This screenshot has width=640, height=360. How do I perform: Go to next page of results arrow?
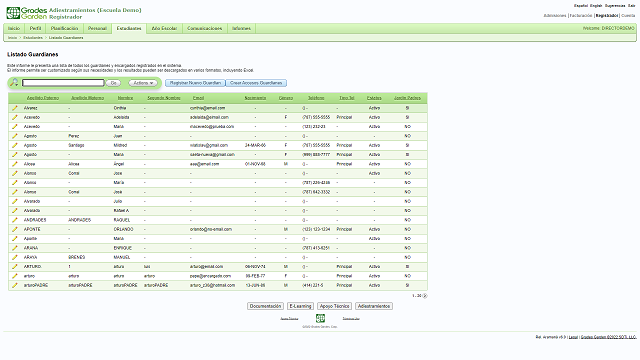click(x=425, y=296)
